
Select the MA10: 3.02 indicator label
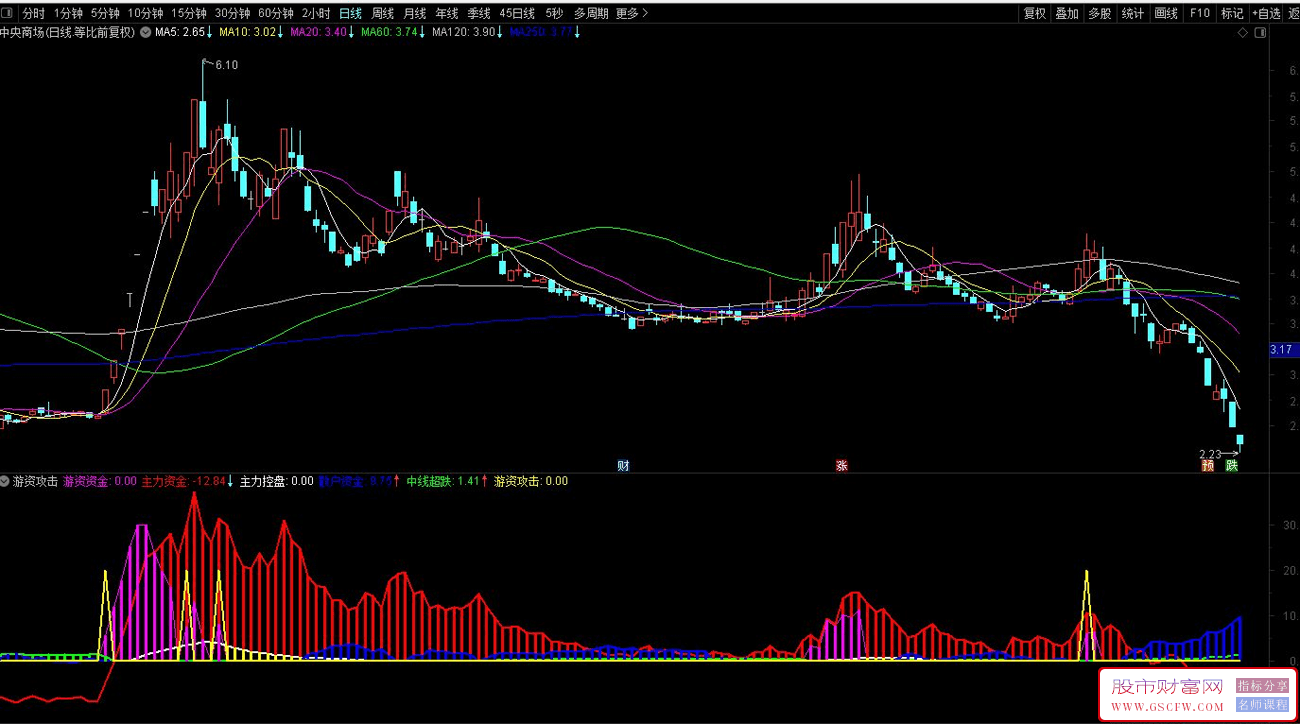[247, 32]
